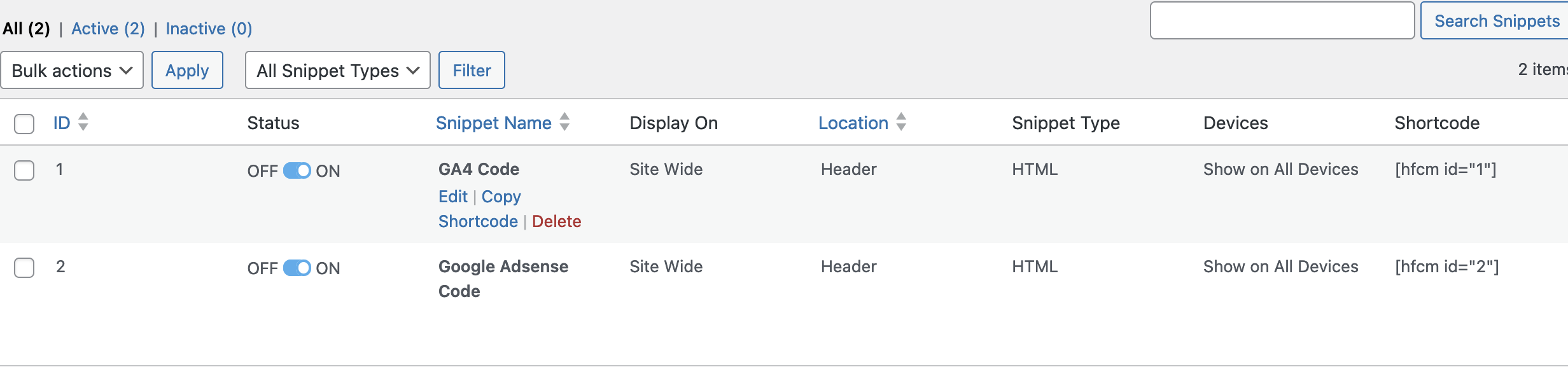Image resolution: width=1568 pixels, height=374 pixels.
Task: Select the checkbox for snippet ID 2
Action: 24,268
